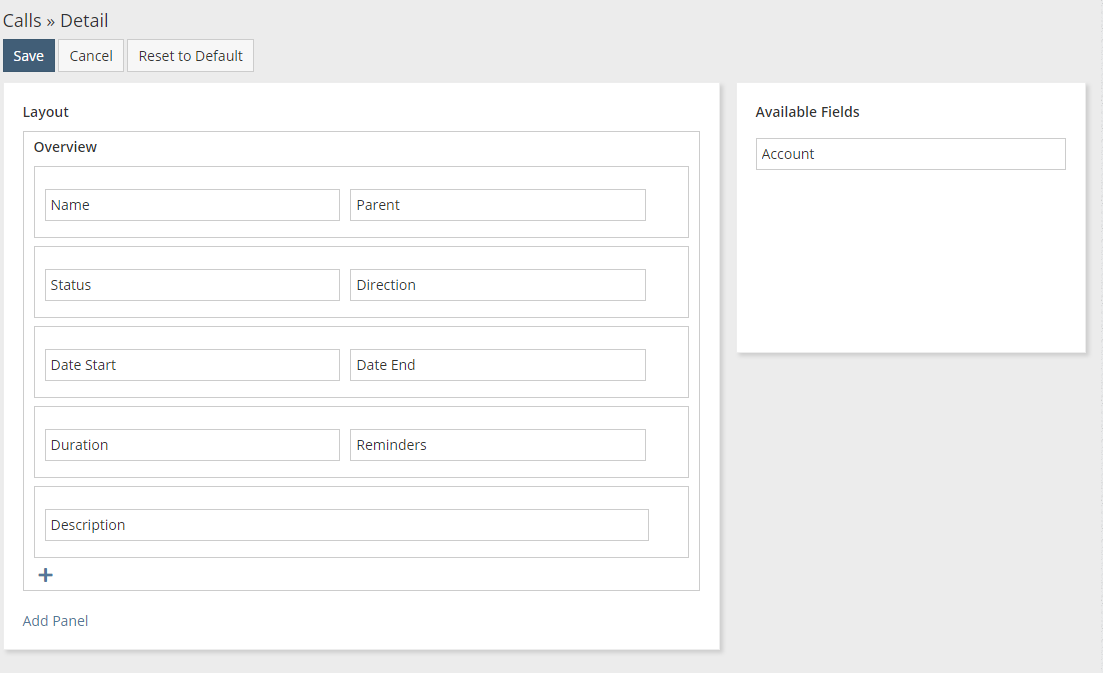
Task: Select the Status field cell
Action: coord(192,285)
